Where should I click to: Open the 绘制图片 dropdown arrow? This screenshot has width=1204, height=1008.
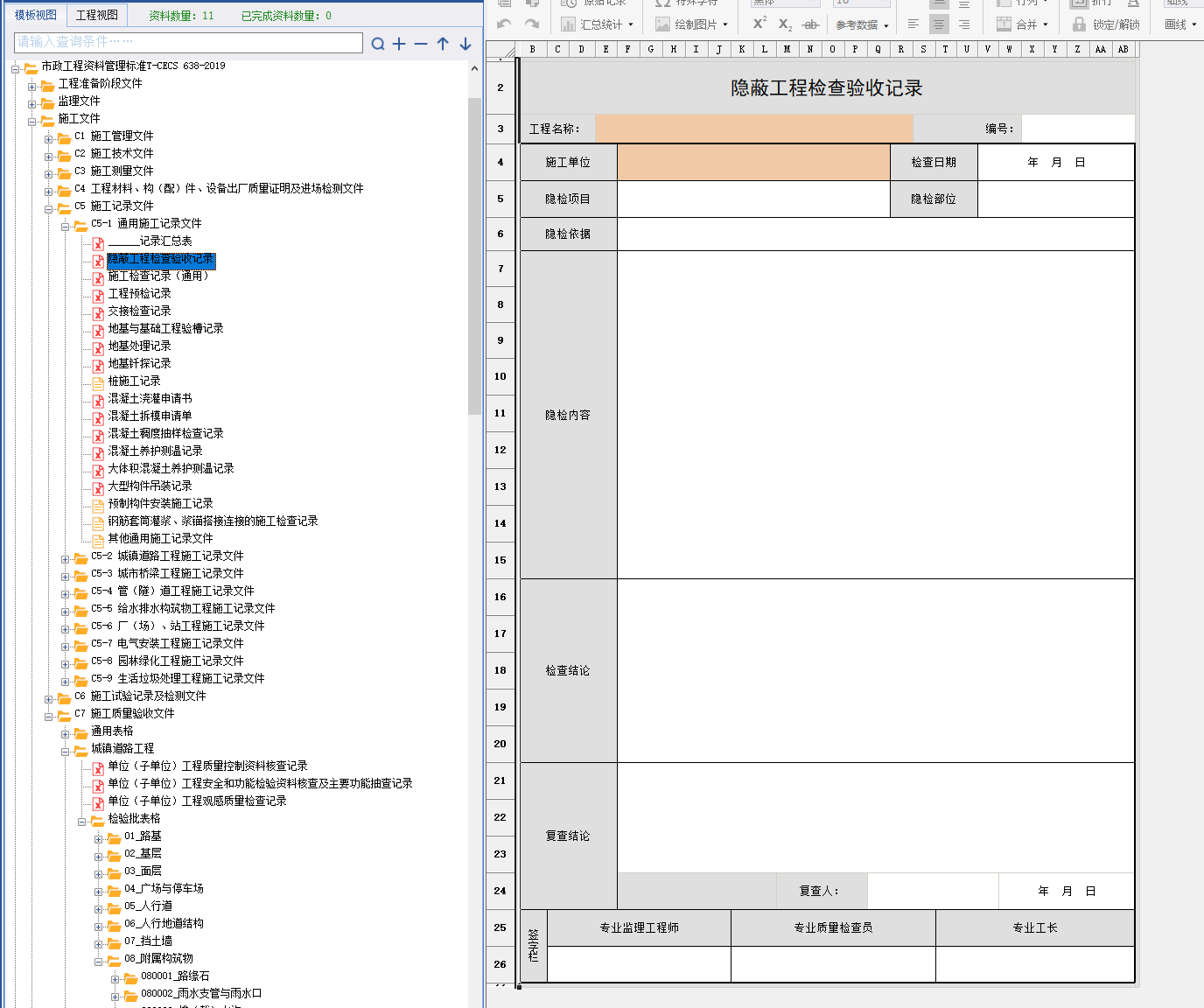725,25
